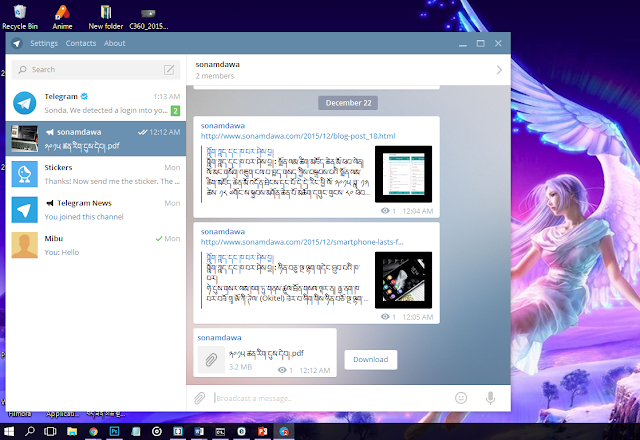Open the Settings menu
Screen dimensions: 640x440
coord(44,43)
